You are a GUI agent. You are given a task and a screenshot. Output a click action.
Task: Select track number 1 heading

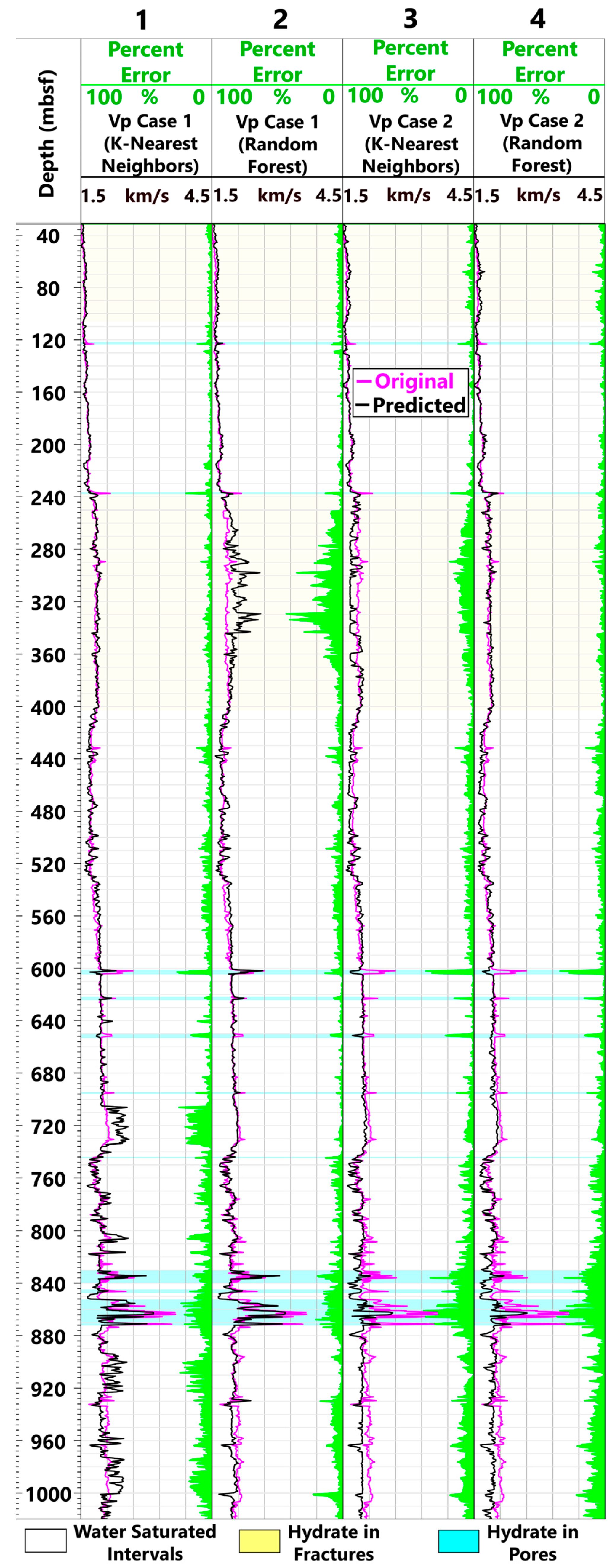(x=142, y=20)
